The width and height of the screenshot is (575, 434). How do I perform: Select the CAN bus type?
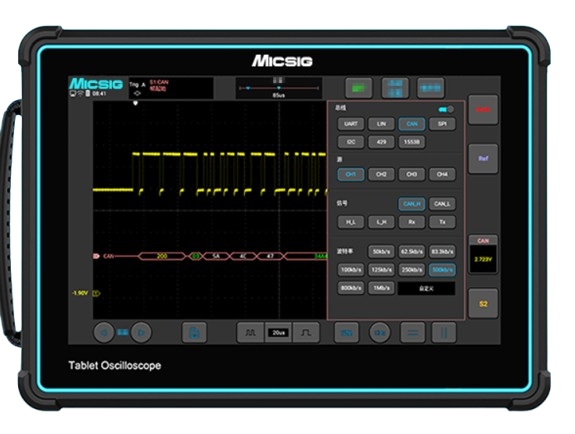click(412, 124)
